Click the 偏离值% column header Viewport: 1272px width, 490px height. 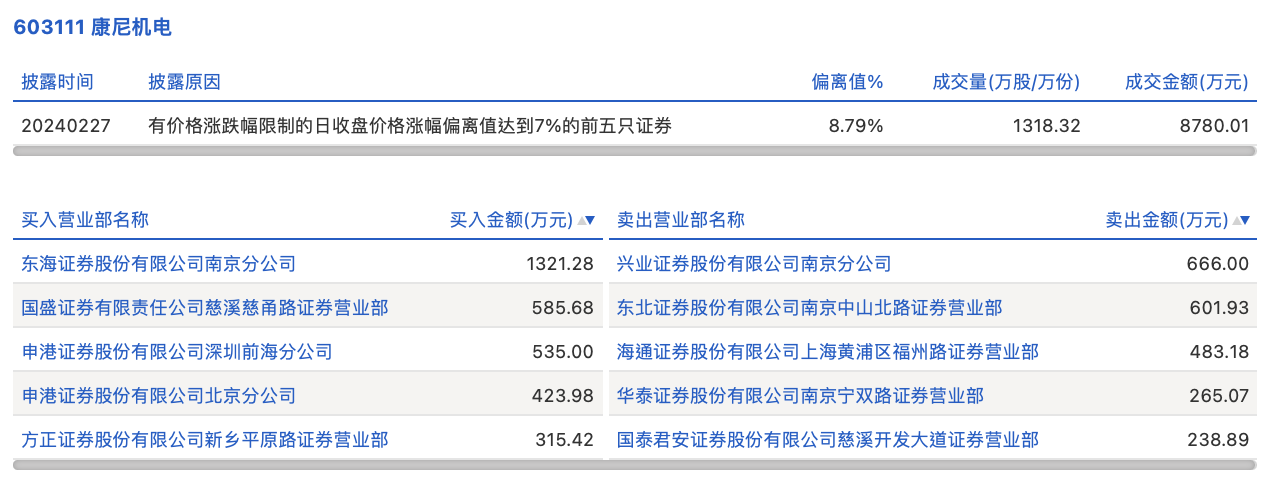coord(847,82)
